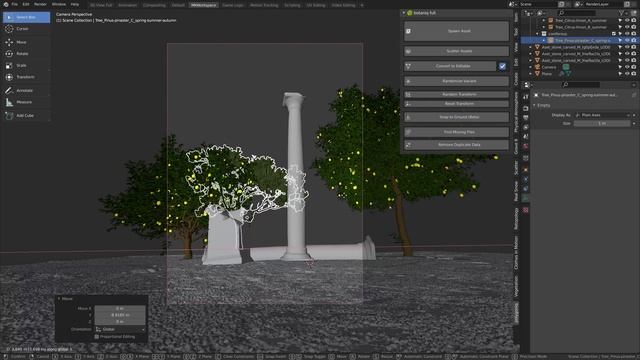Screen dimensions: 640x360
Task: Choose the Annotate tool
Action: coord(27,90)
